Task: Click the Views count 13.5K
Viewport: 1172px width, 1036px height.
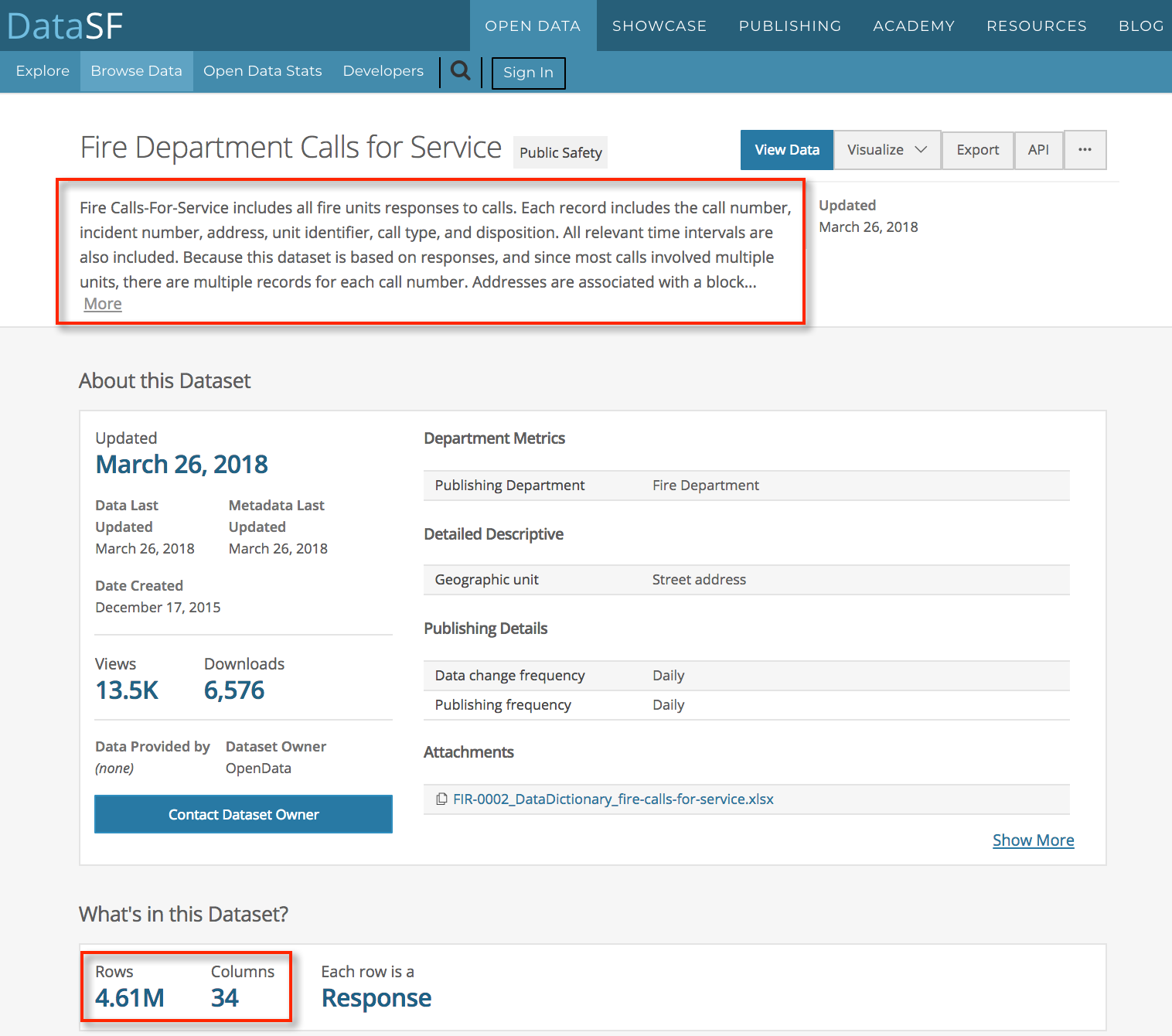Action: coord(127,690)
